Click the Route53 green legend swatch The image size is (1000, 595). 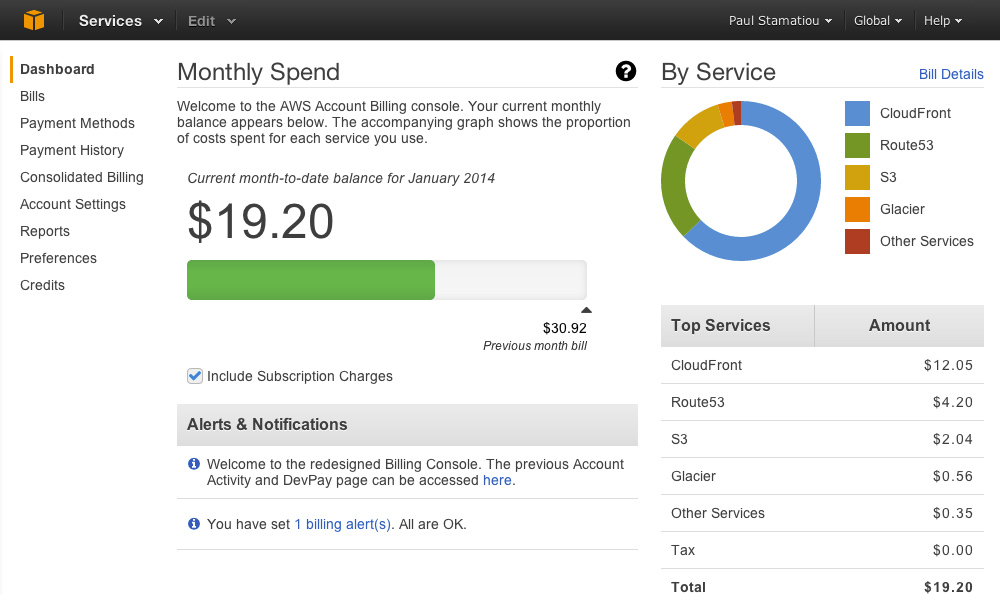point(857,145)
